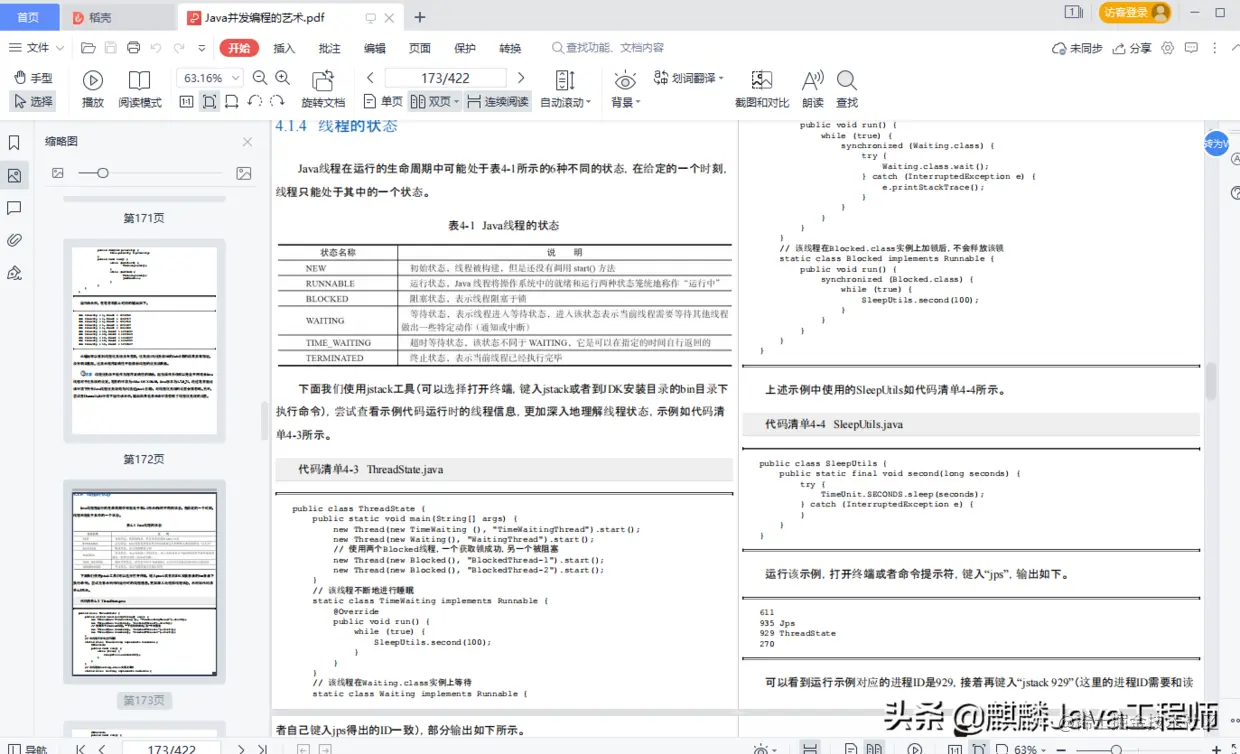Close the Java并发编程的艺术.pdf tab

click(x=391, y=17)
